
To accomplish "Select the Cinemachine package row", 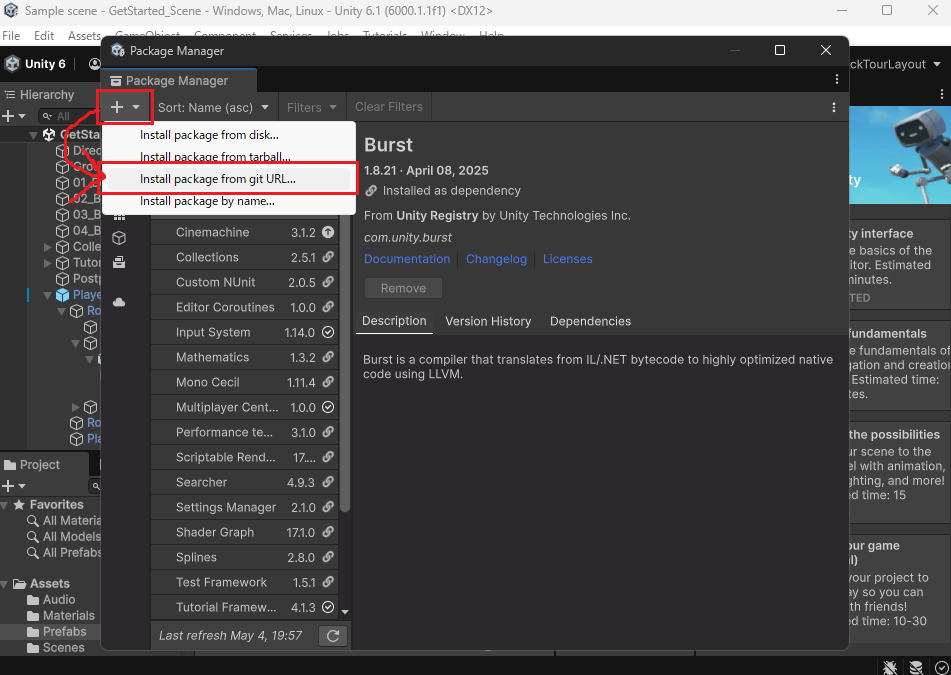I will [244, 232].
